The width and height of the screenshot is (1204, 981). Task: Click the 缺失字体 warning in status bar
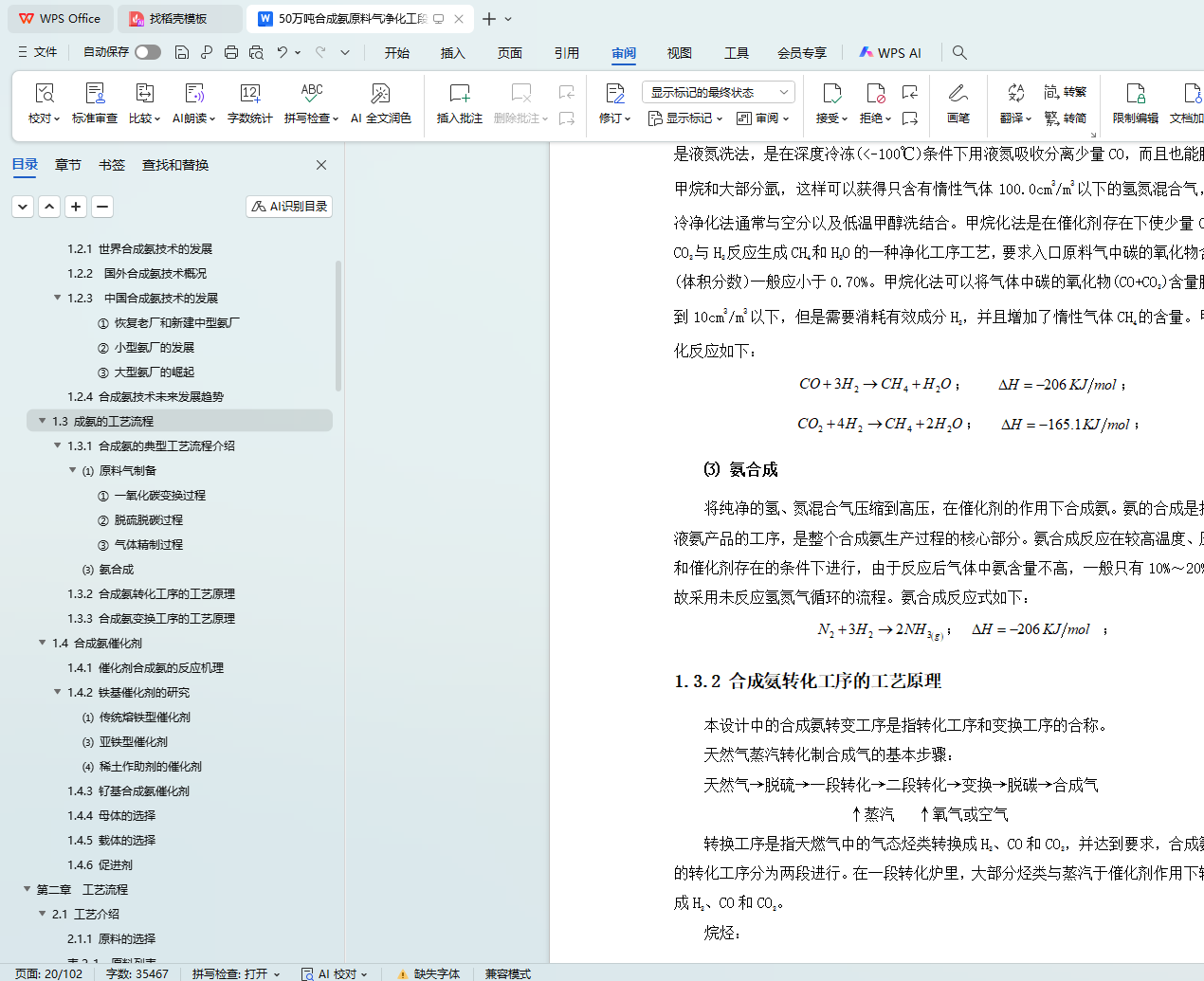[429, 973]
